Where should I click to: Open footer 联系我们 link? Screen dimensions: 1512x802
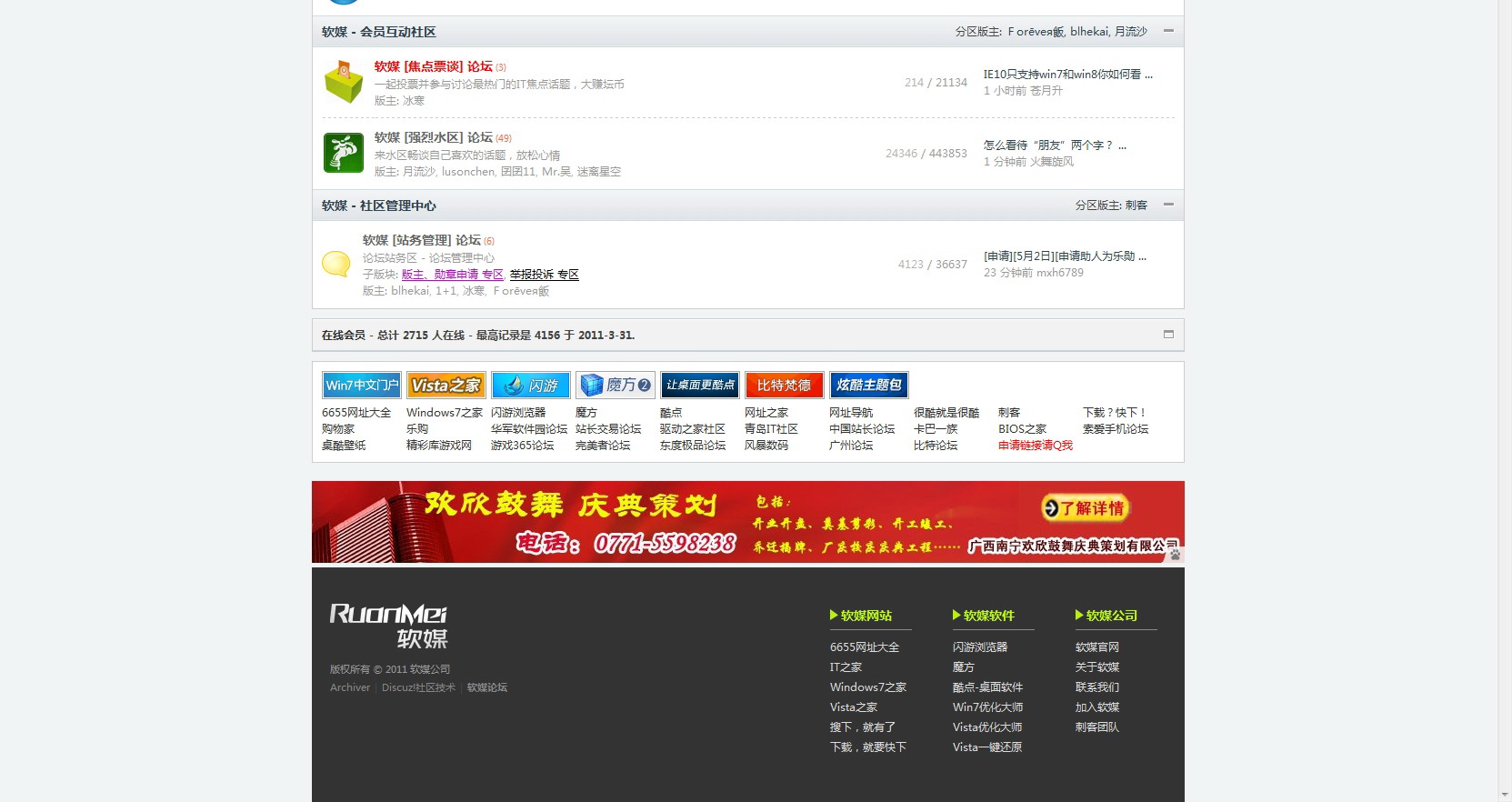click(x=1097, y=687)
